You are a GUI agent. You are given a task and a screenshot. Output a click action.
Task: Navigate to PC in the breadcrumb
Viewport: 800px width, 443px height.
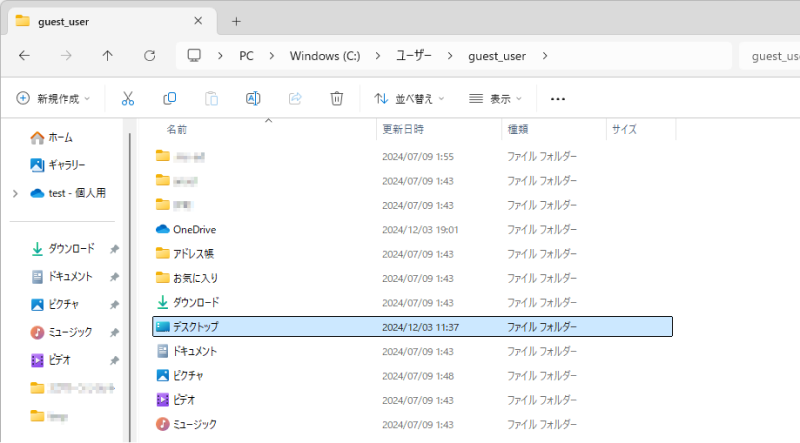[x=246, y=56]
